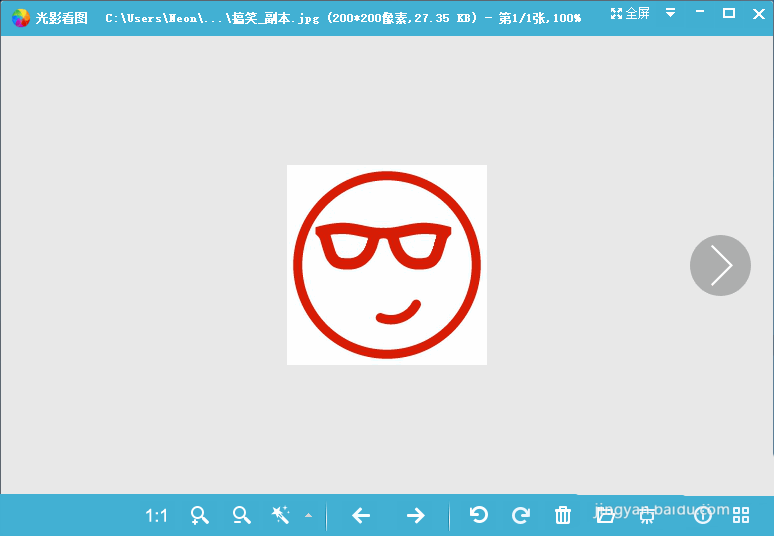Viewport: 774px width, 536px height.
Task: Start slideshow from the toolbar
Action: 647,515
